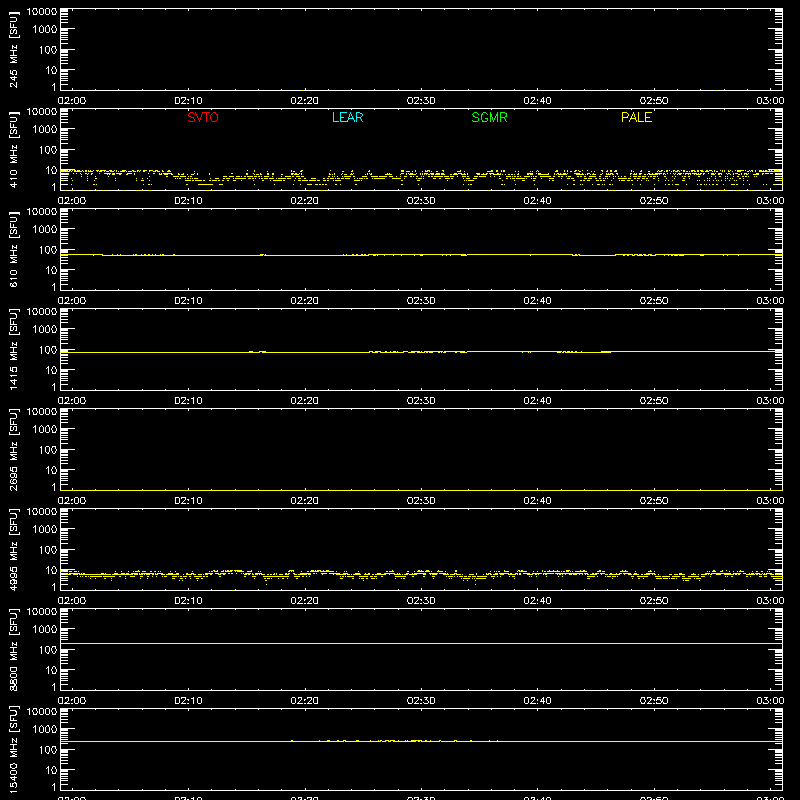Click the 10 tick label on 1415 MHz axis
Viewport: 800px width, 800px height.
pyautogui.click(x=51, y=370)
